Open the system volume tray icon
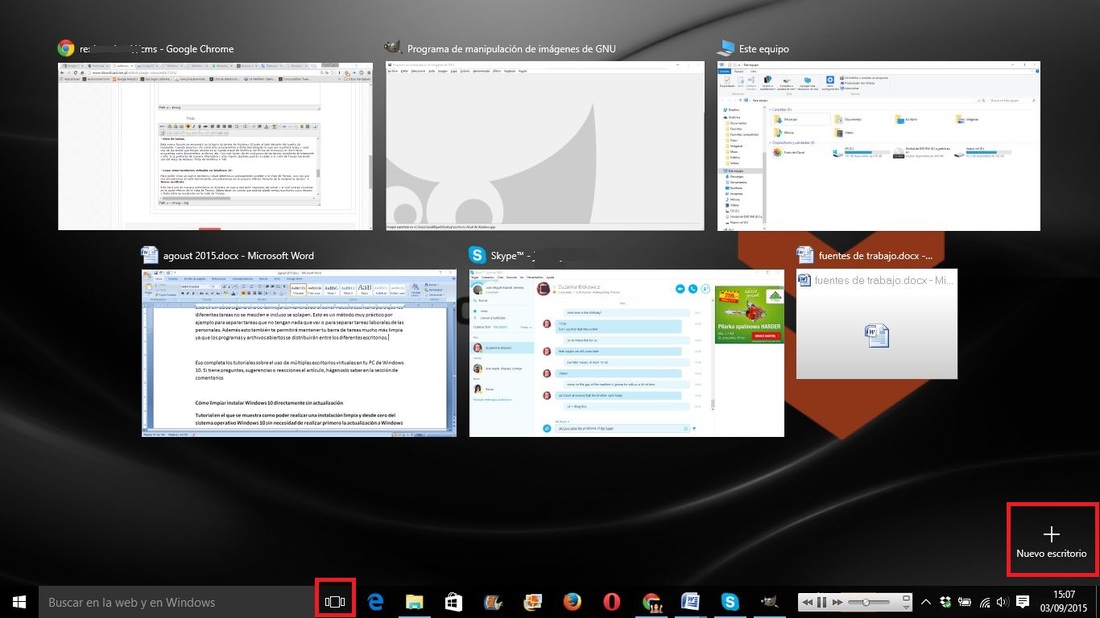 click(x=1003, y=602)
